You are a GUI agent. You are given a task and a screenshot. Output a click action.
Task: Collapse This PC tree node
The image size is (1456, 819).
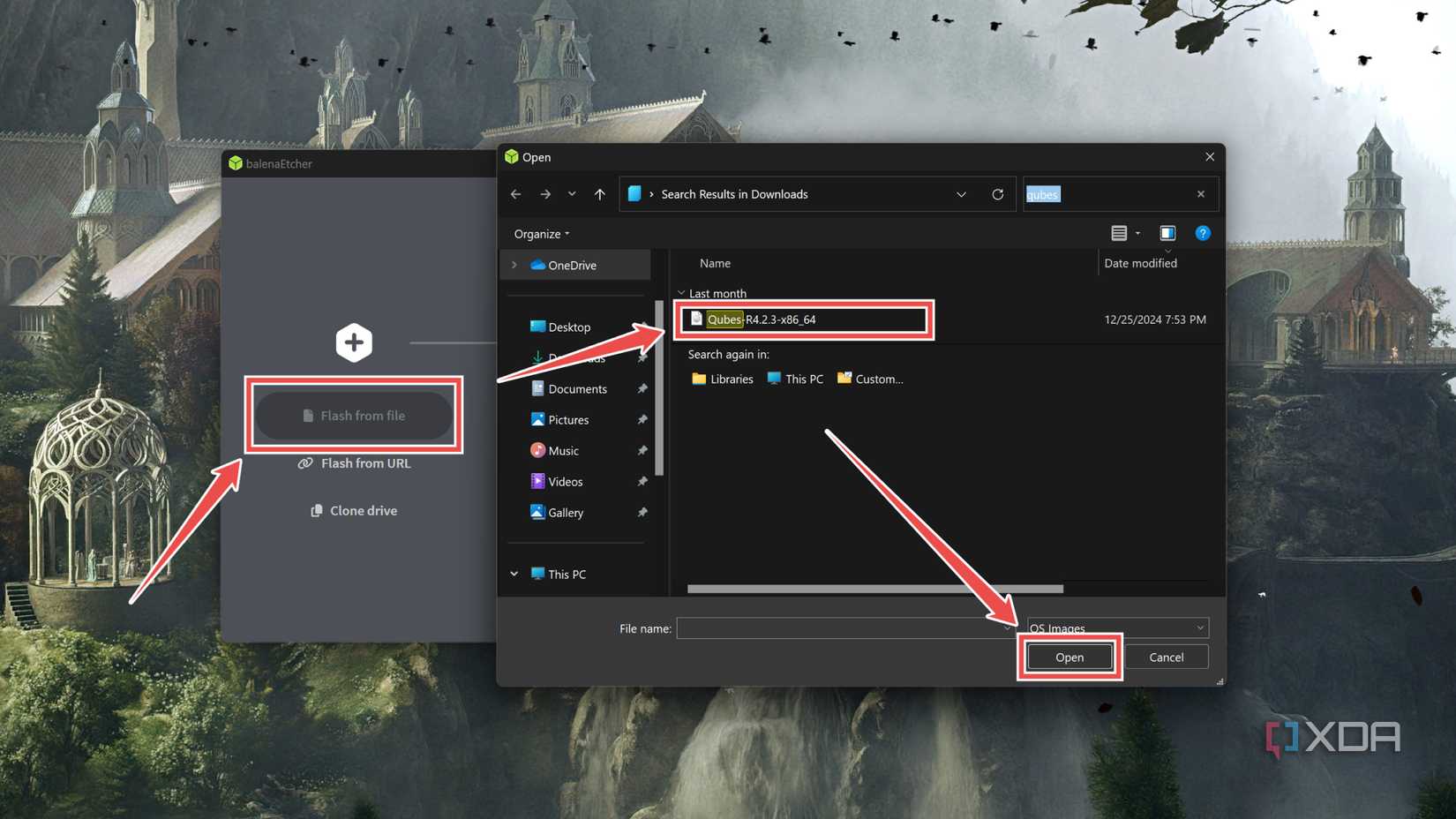click(x=514, y=575)
